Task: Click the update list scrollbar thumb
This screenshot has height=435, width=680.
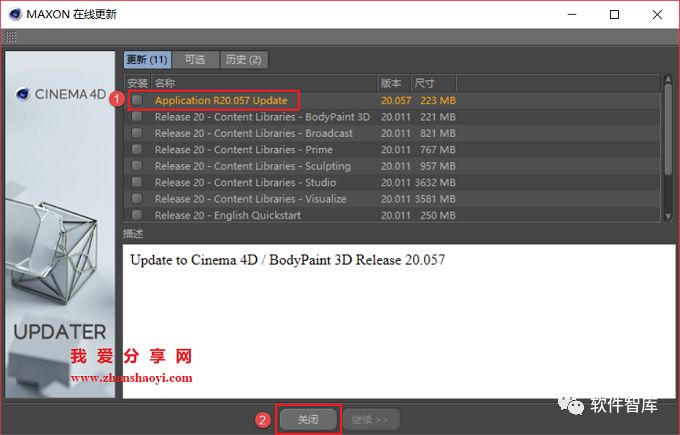Action: tap(668, 129)
